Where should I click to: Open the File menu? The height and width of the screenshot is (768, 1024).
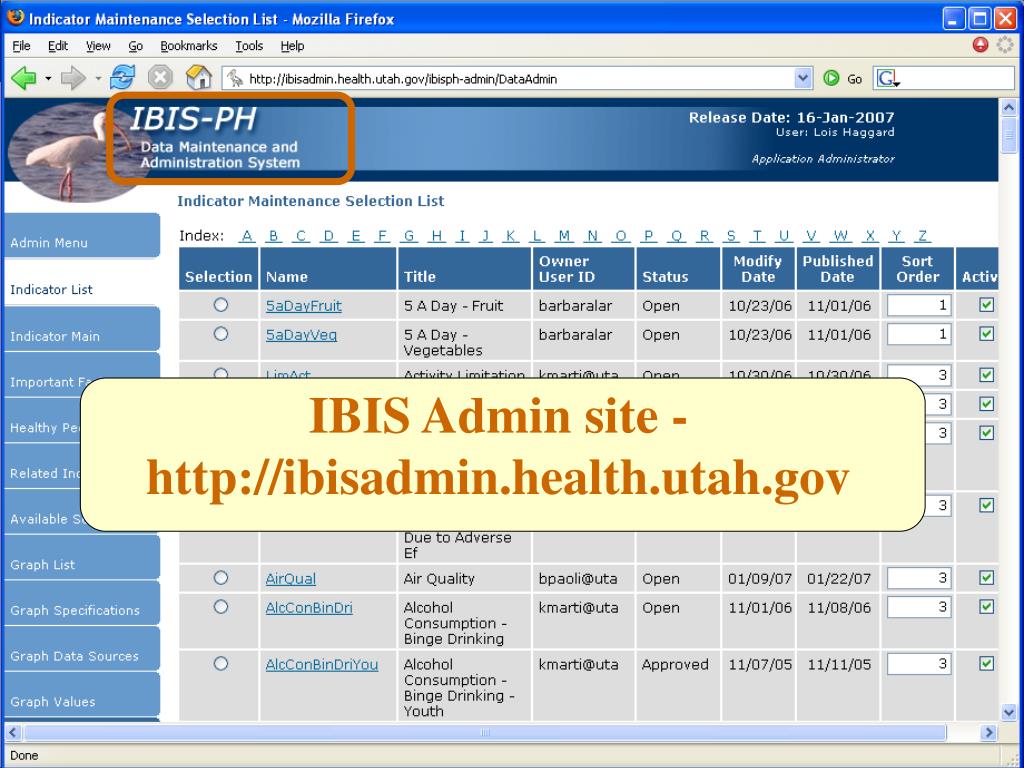21,46
